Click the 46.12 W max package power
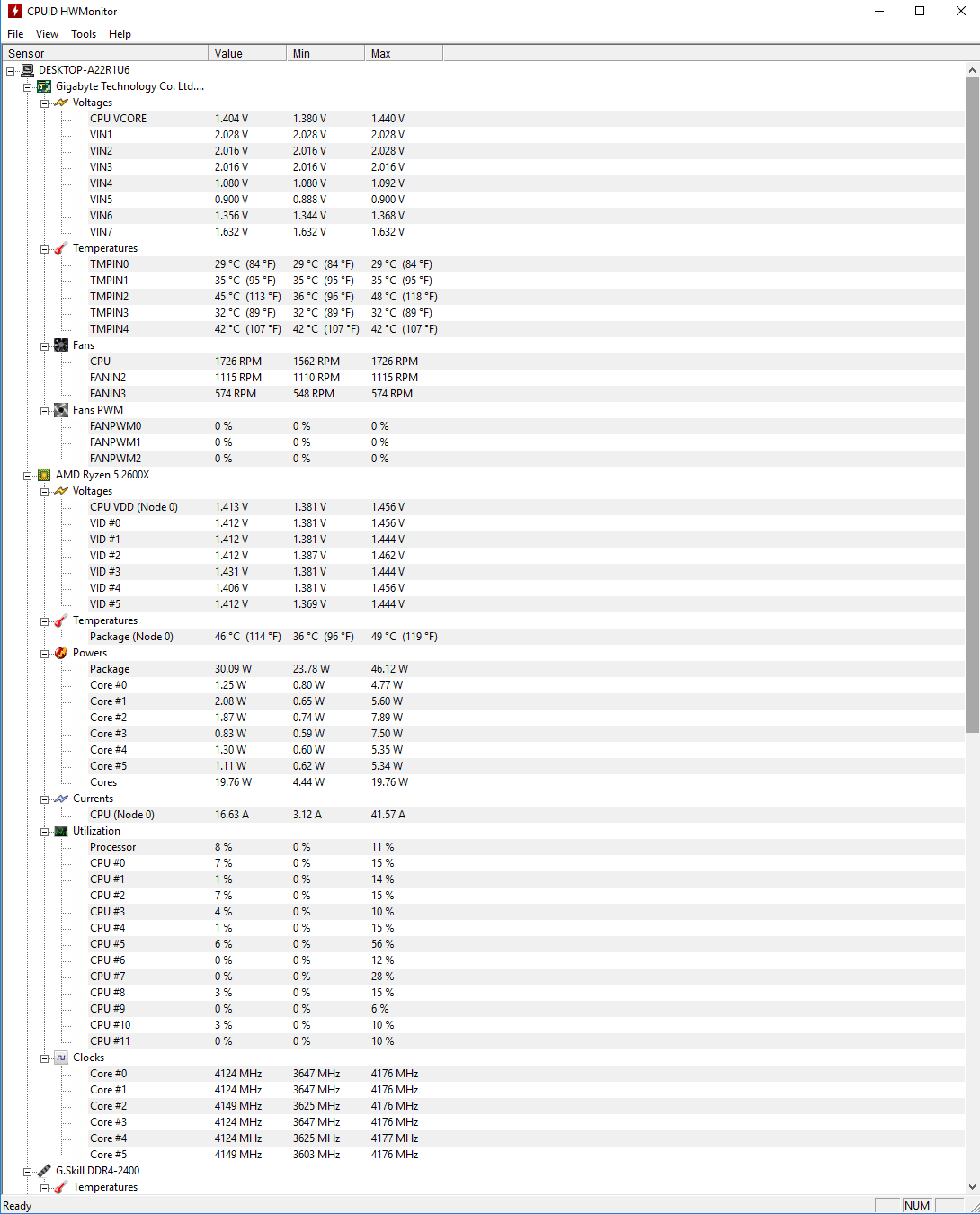Viewport: 980px width, 1214px height. click(389, 669)
